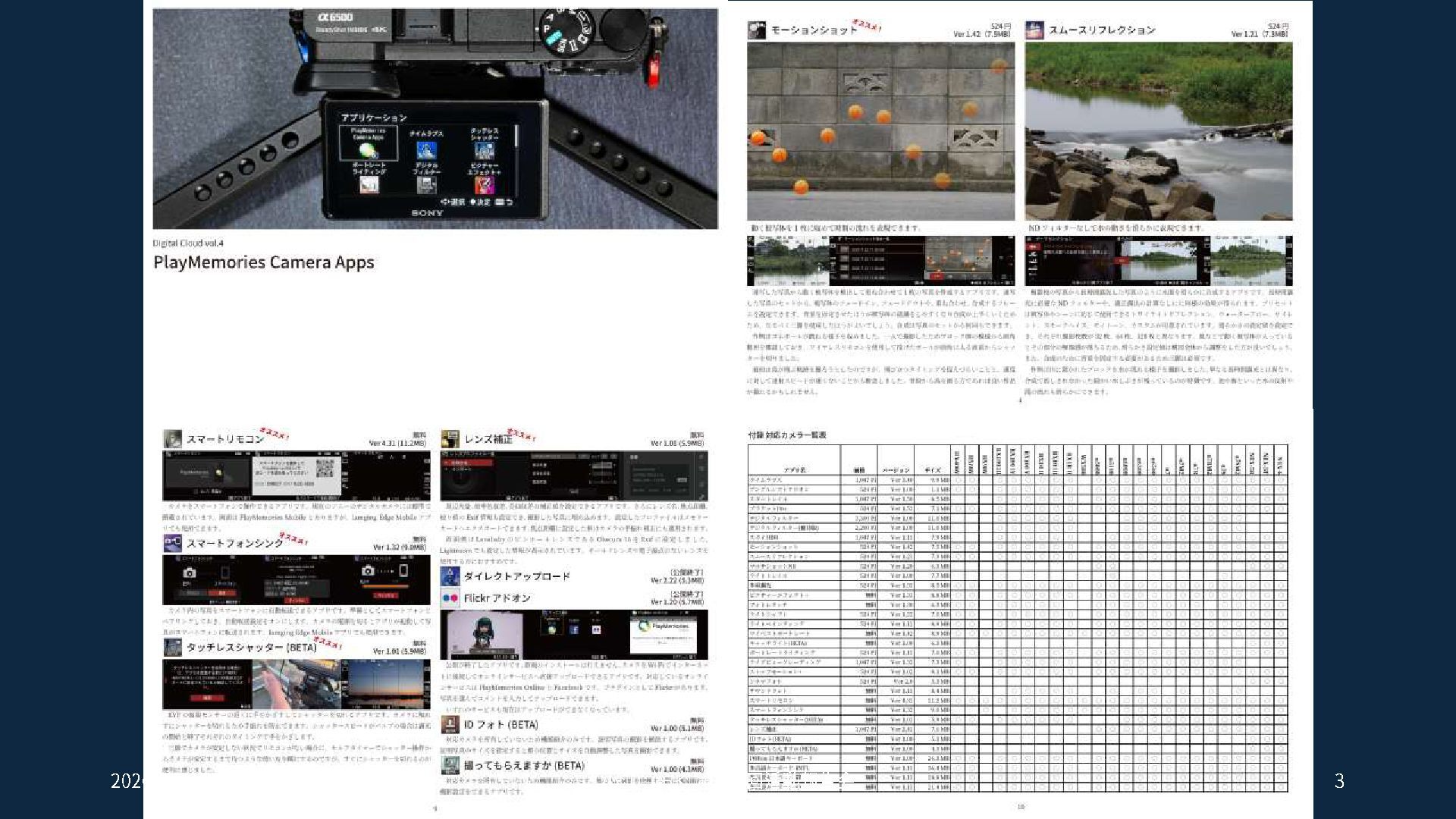Click the Smart Remote (スマートリモコン) app icon
1456x819 pixels.
click(173, 439)
